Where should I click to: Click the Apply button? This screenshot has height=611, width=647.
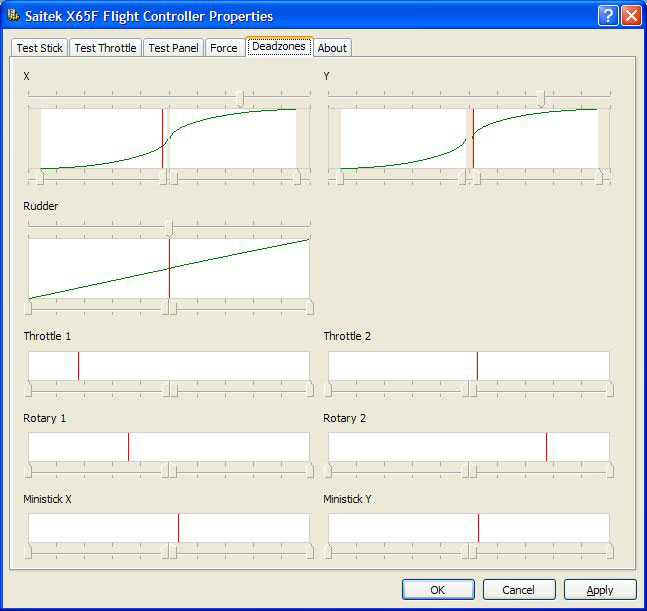[600, 590]
